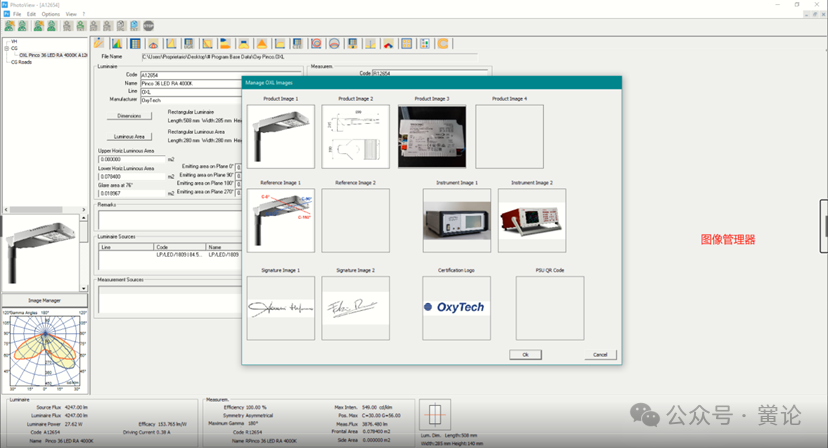Select the VH tree item

14,41
